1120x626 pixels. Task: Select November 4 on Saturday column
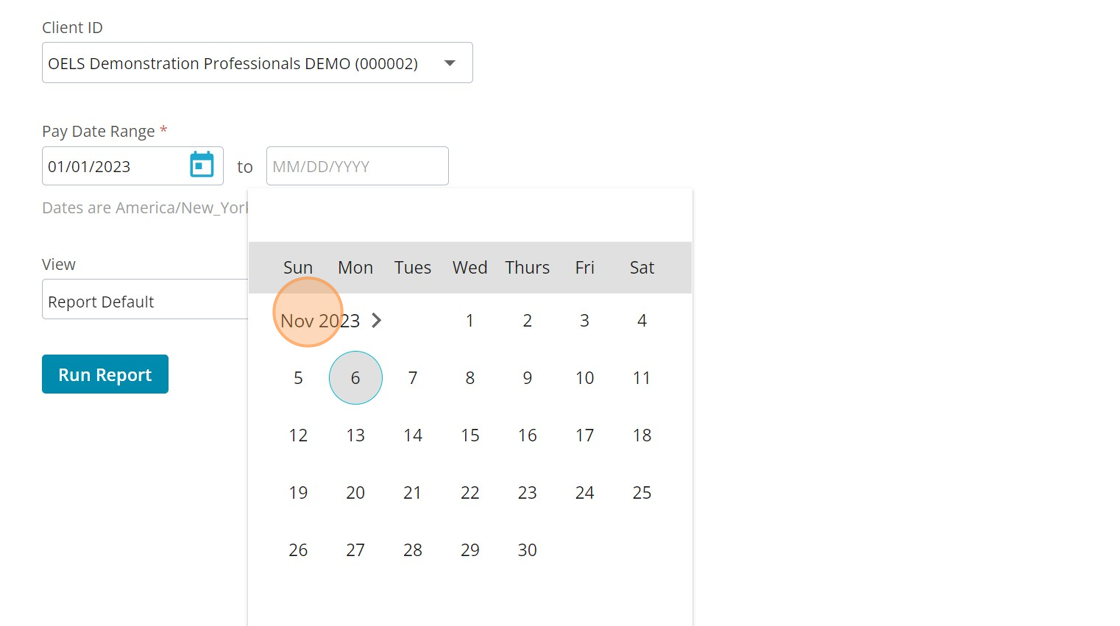point(642,321)
